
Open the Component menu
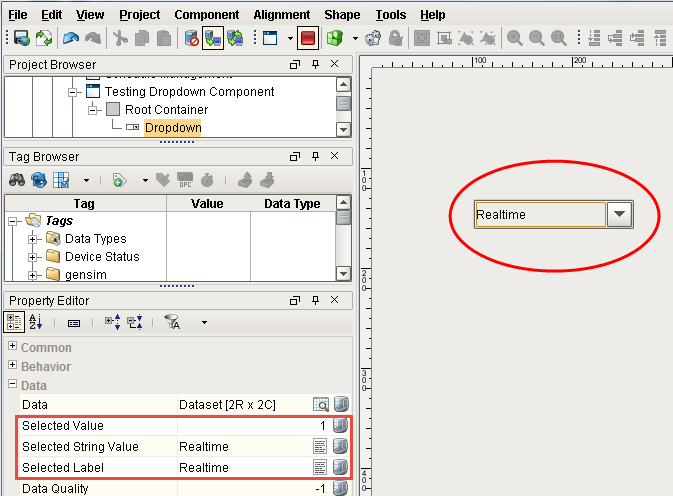[x=206, y=15]
